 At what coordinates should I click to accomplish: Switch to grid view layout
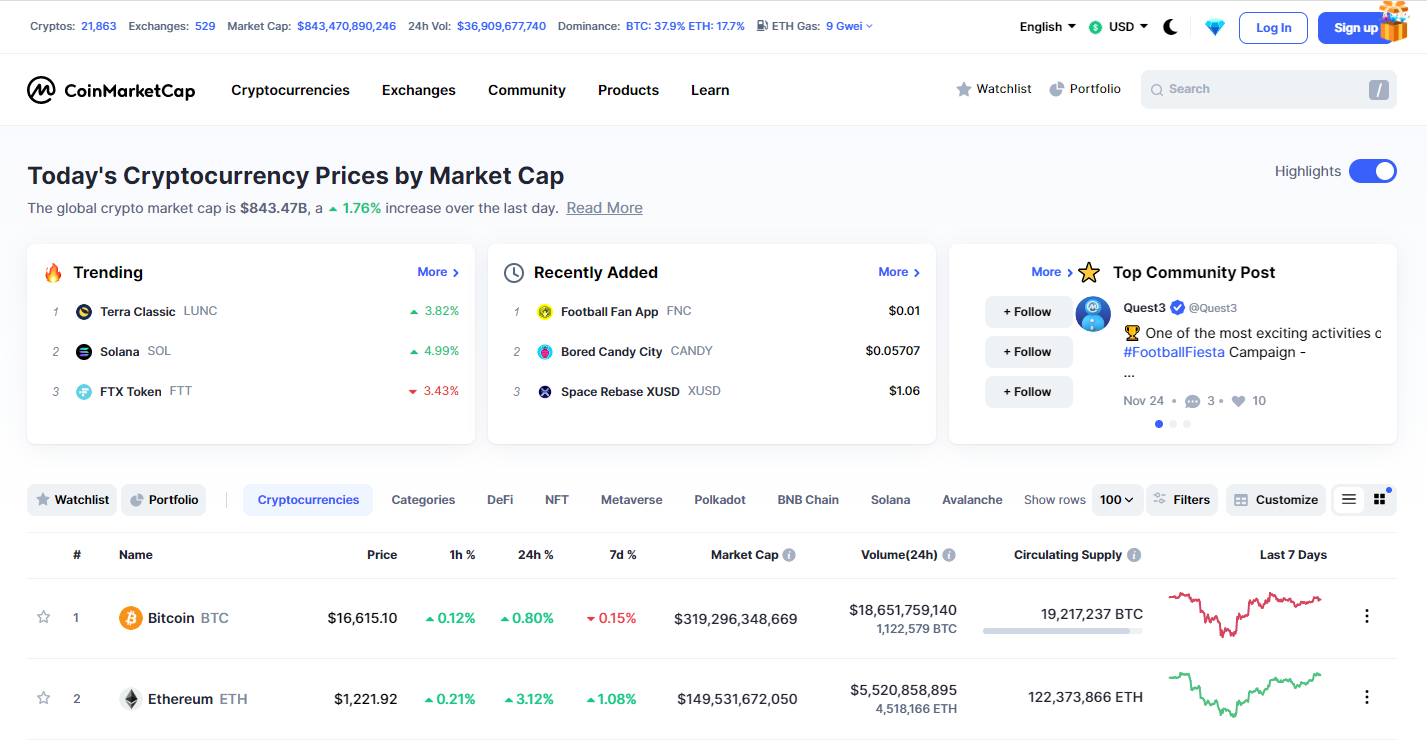[1380, 499]
